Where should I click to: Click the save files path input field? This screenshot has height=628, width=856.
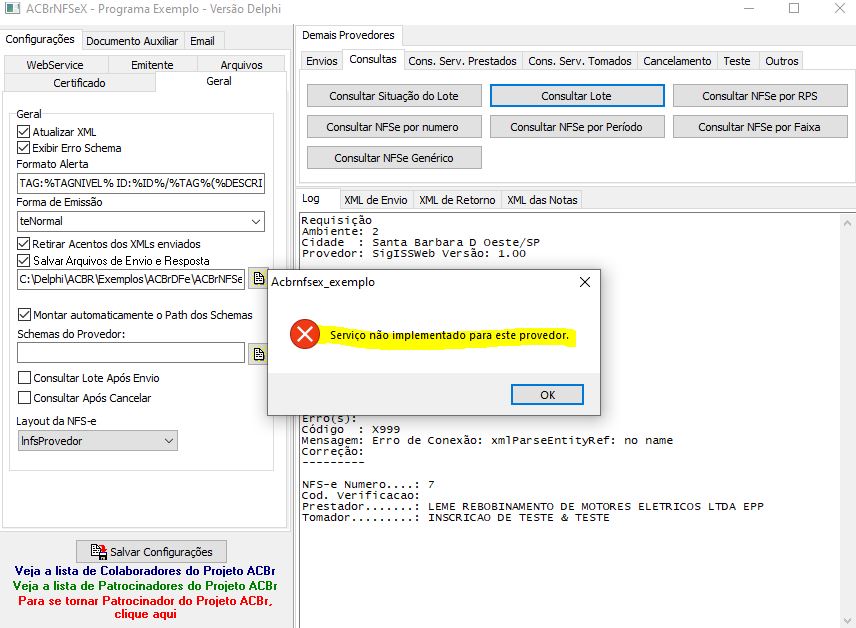point(131,279)
